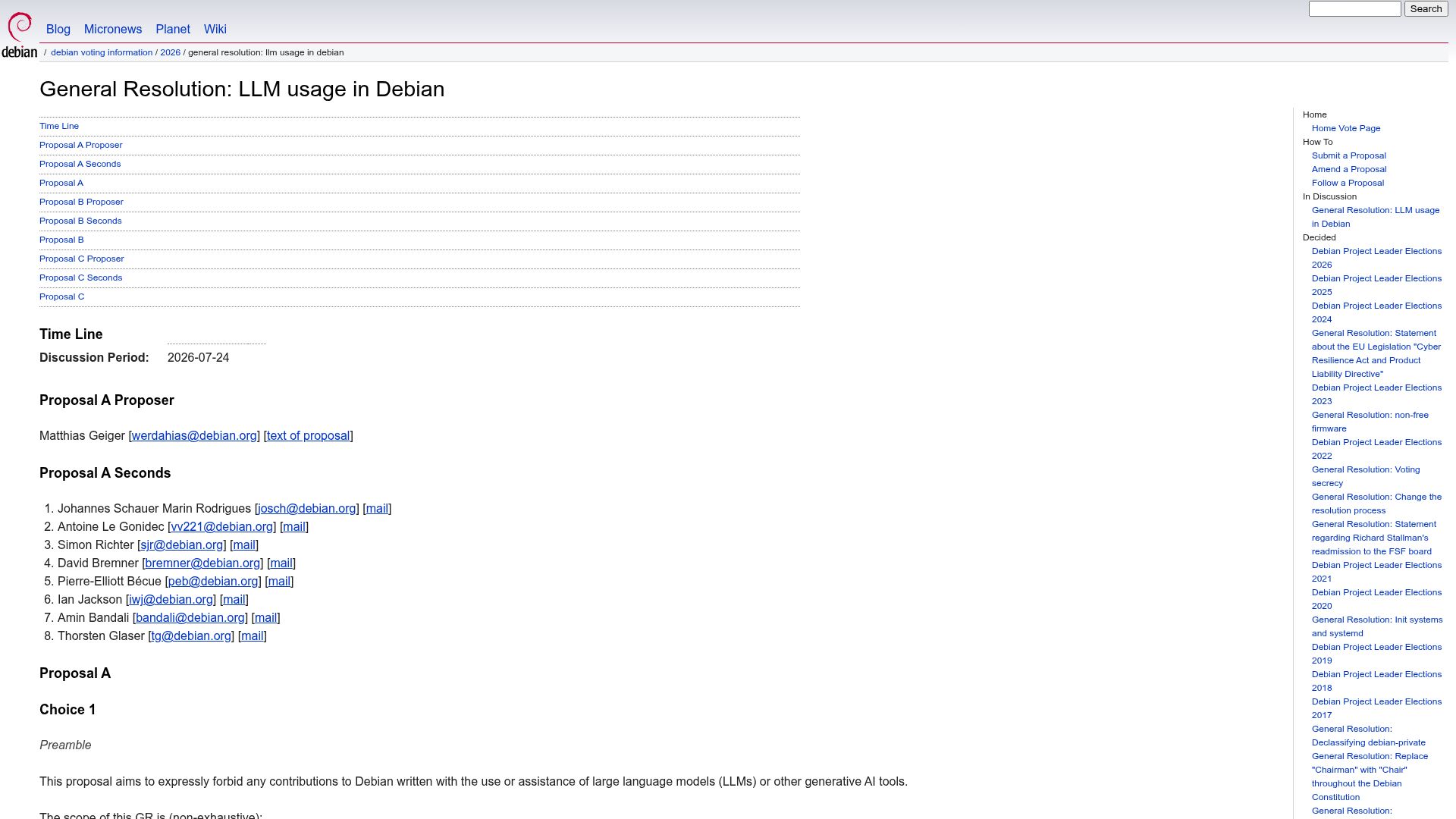Click the Debian swirl logo
The height and width of the screenshot is (819, 1456).
tap(19, 35)
